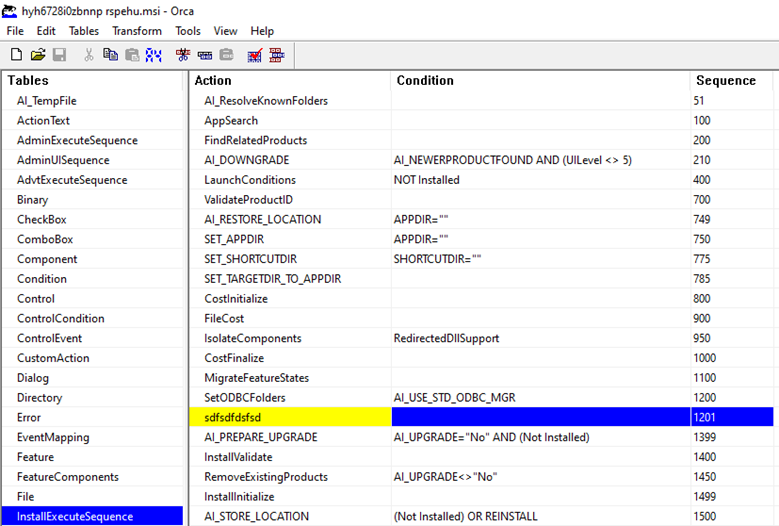Click the Paste clipboard toolbar icon
779x526 pixels.
point(132,55)
